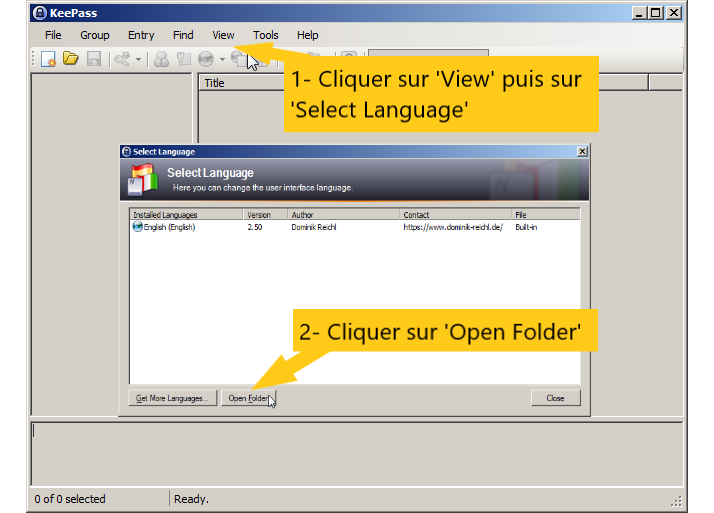Sort by Contact column header

(455, 214)
